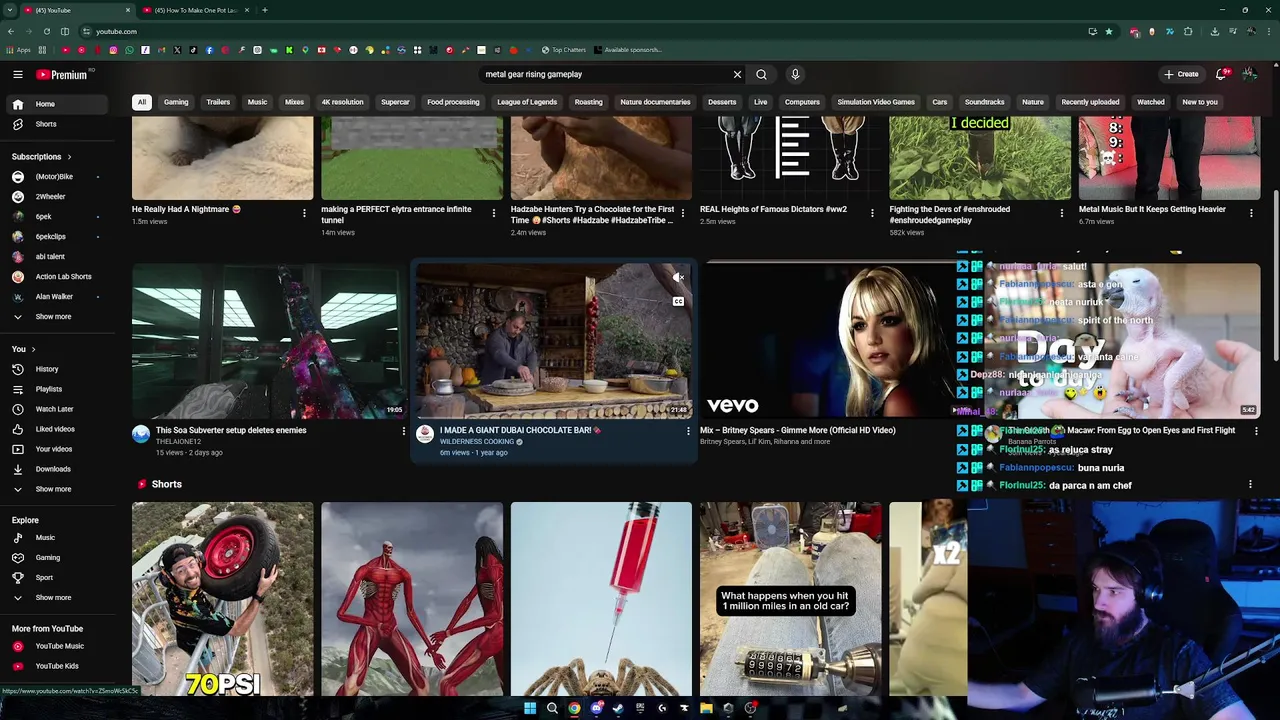
Task: Bookmark this page with the star icon
Action: 1109,31
